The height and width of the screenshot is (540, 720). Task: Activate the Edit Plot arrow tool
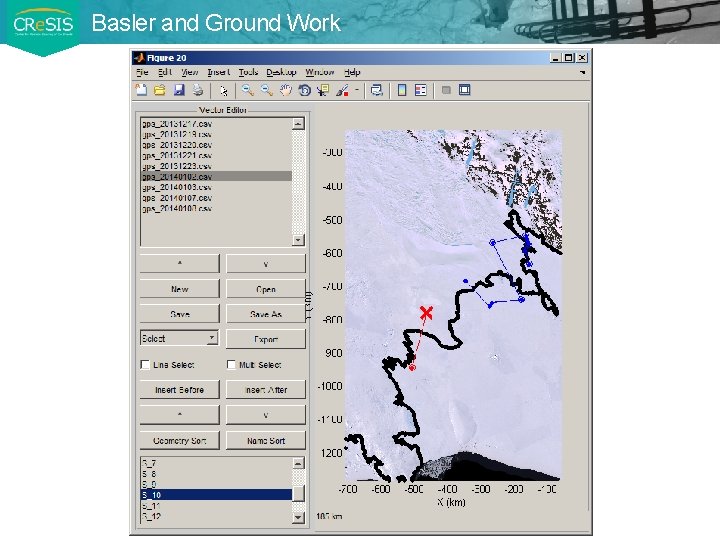pyautogui.click(x=224, y=90)
